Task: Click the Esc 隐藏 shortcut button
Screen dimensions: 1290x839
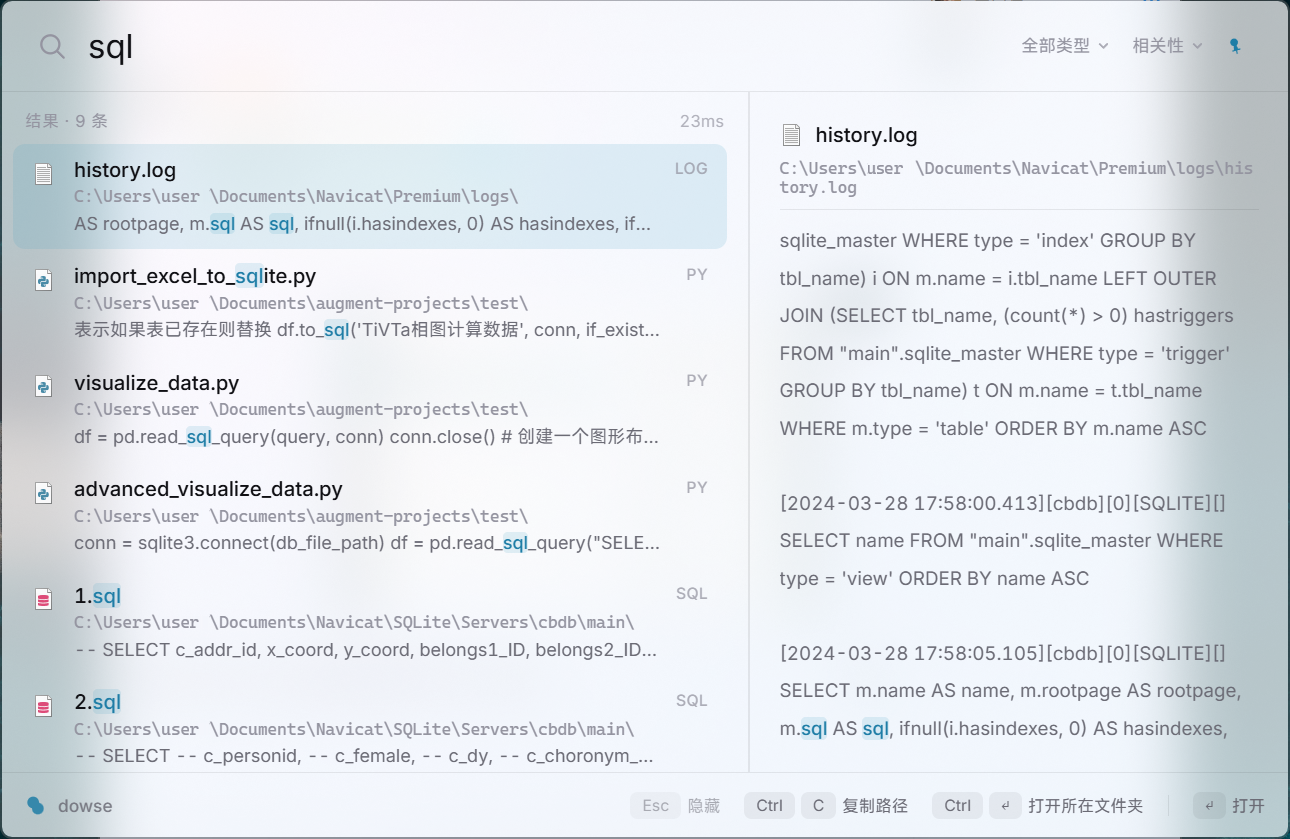Action: click(675, 806)
